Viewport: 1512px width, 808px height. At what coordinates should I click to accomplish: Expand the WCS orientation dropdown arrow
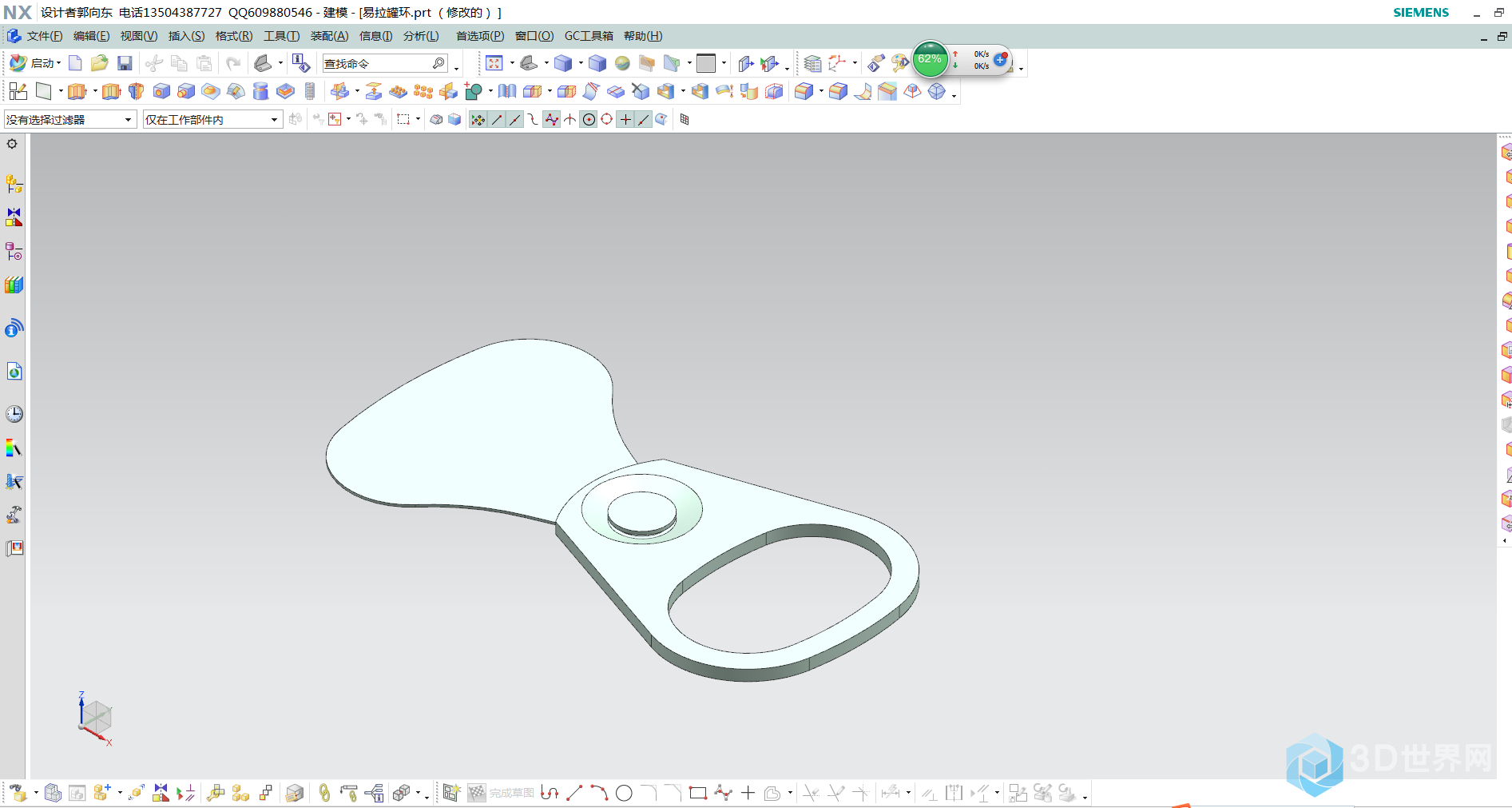tap(855, 64)
